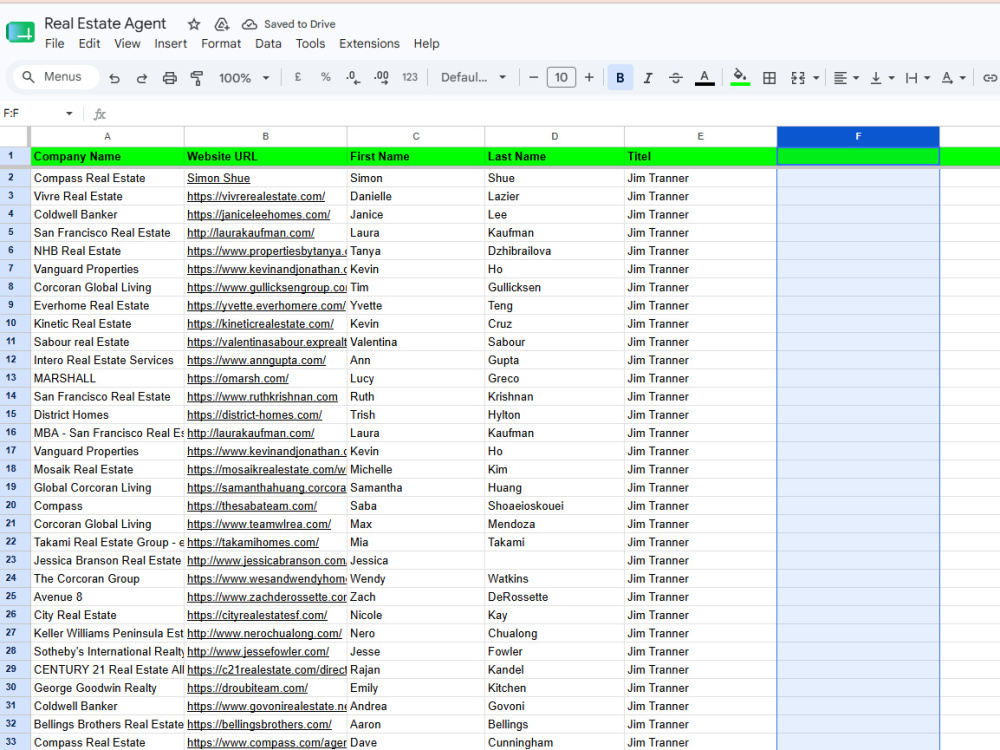Screen dimensions: 1000x750
Task: Open the Extensions menu
Action: pyautogui.click(x=369, y=43)
